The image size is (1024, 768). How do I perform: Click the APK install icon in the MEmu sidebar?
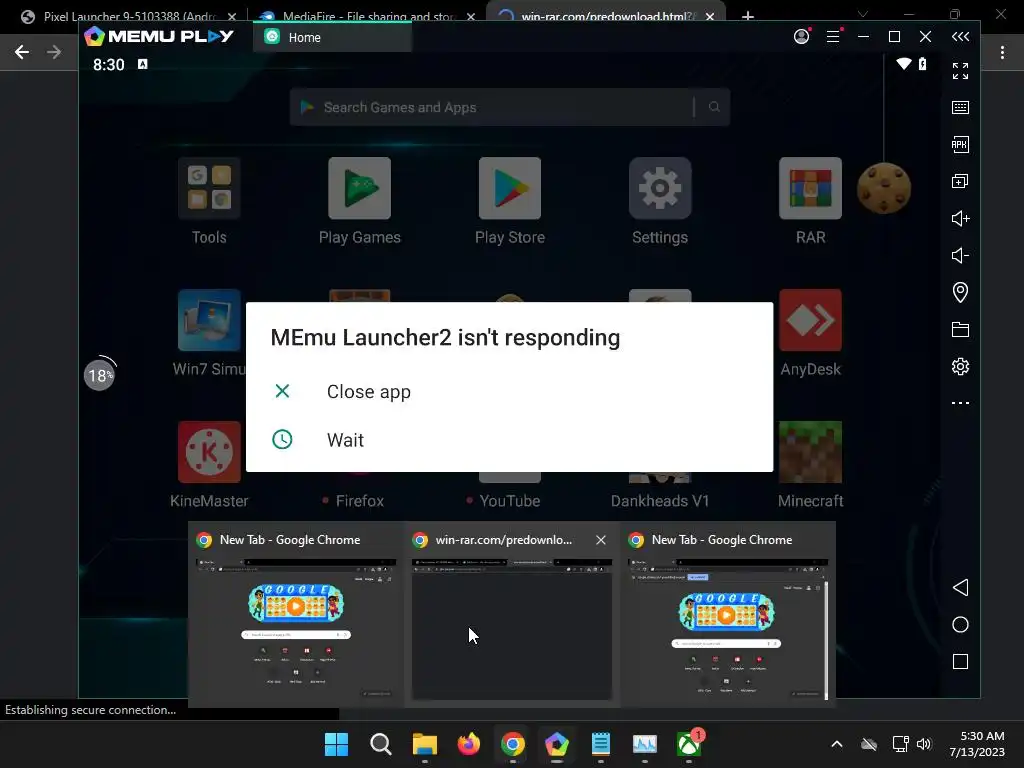click(x=960, y=144)
